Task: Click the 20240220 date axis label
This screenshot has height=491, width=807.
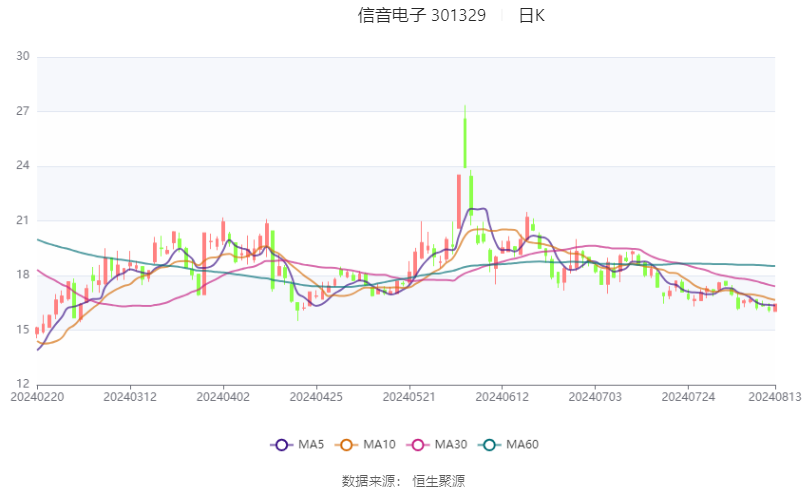Action: 37,397
